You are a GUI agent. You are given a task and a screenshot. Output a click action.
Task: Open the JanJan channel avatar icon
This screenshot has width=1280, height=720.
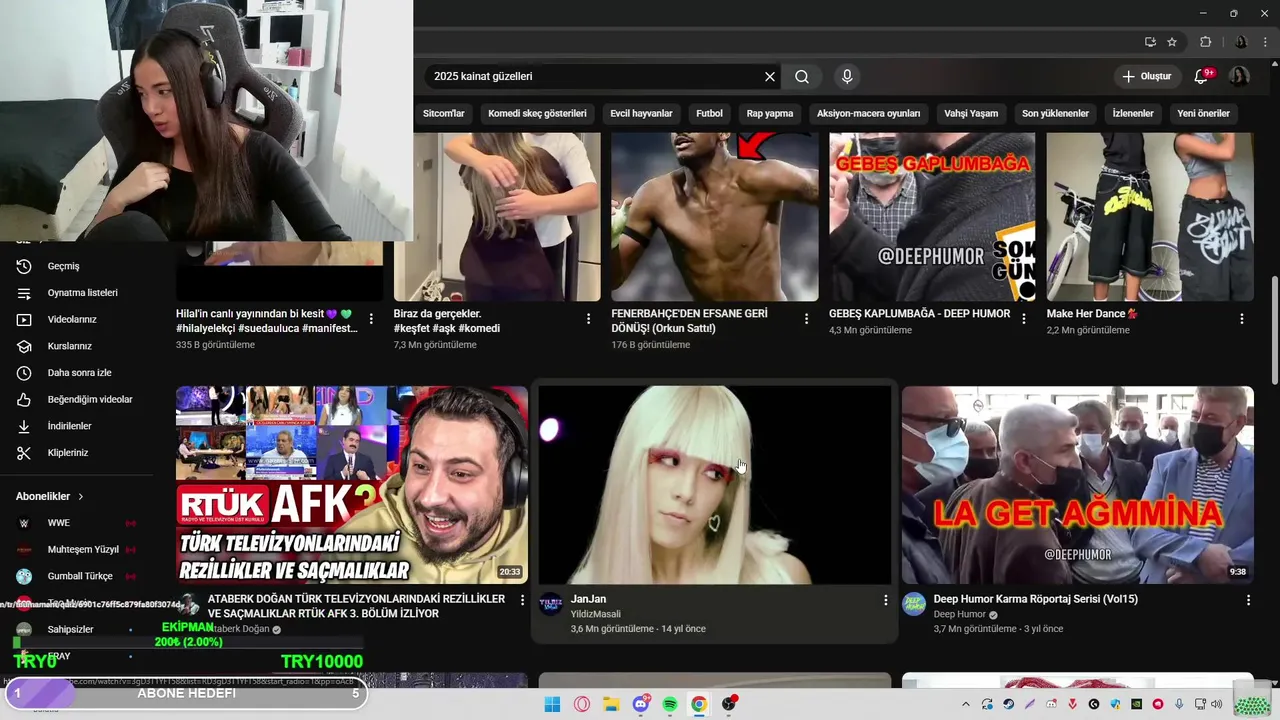coord(551,603)
